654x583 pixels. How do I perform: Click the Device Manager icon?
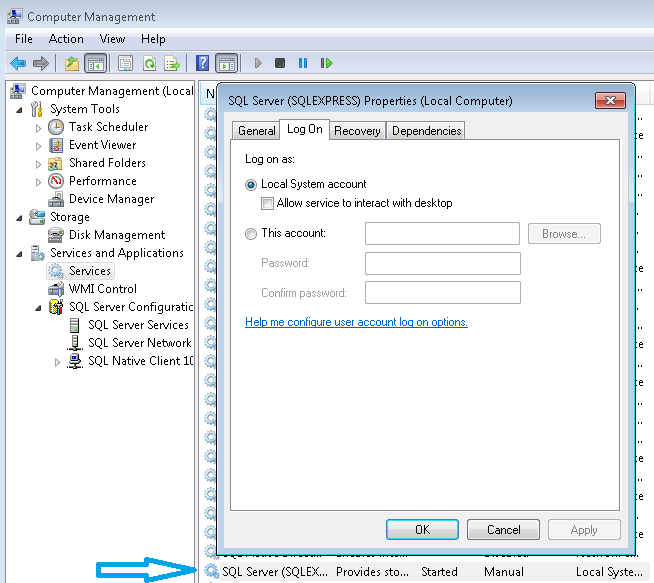[56, 199]
